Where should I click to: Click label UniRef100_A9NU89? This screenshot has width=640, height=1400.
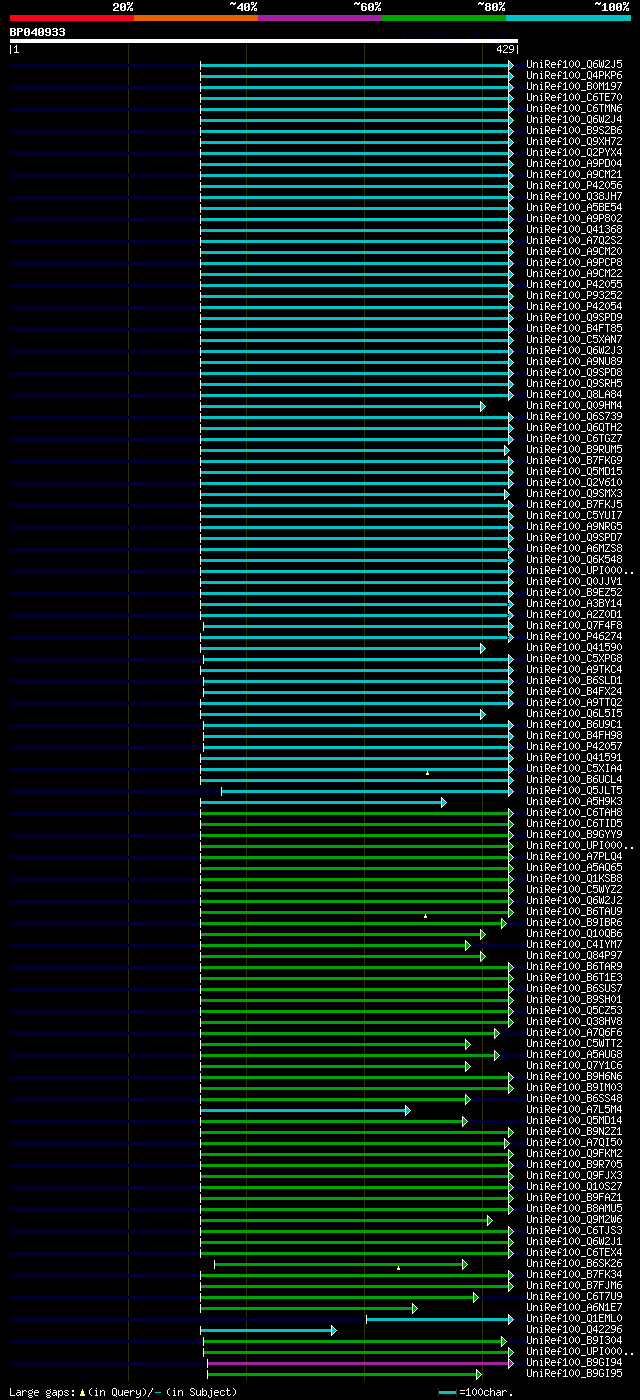tap(574, 361)
